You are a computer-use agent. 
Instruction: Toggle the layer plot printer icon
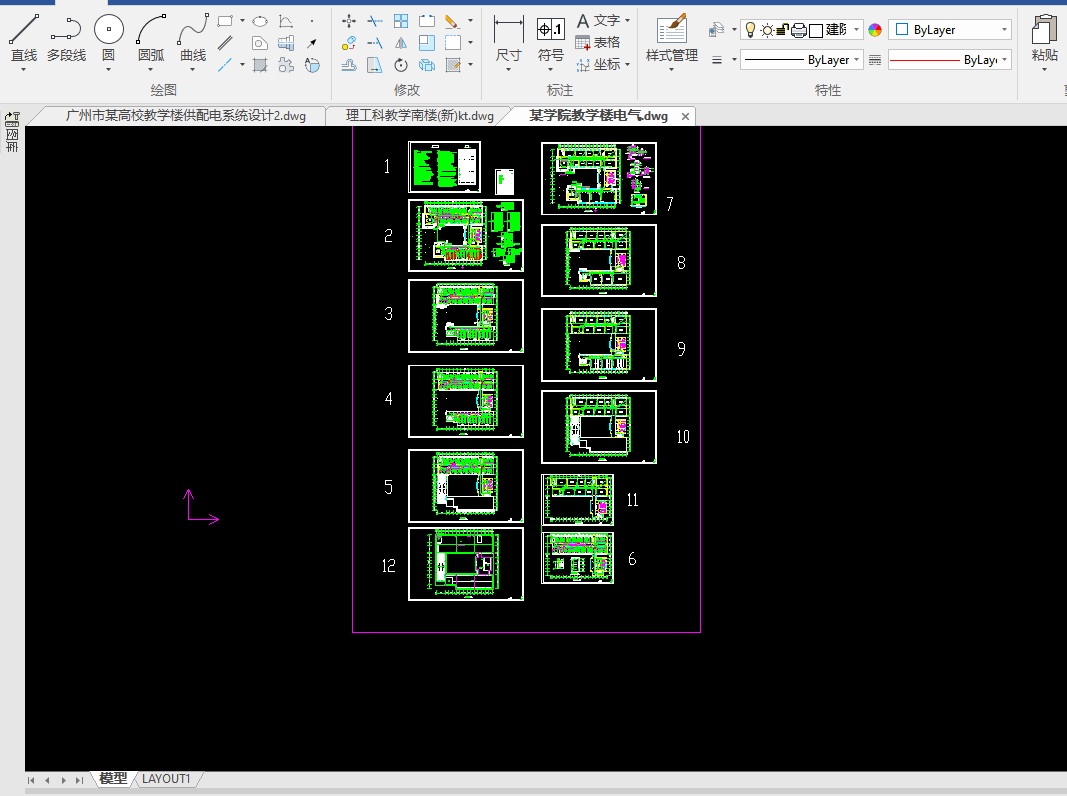(x=799, y=30)
